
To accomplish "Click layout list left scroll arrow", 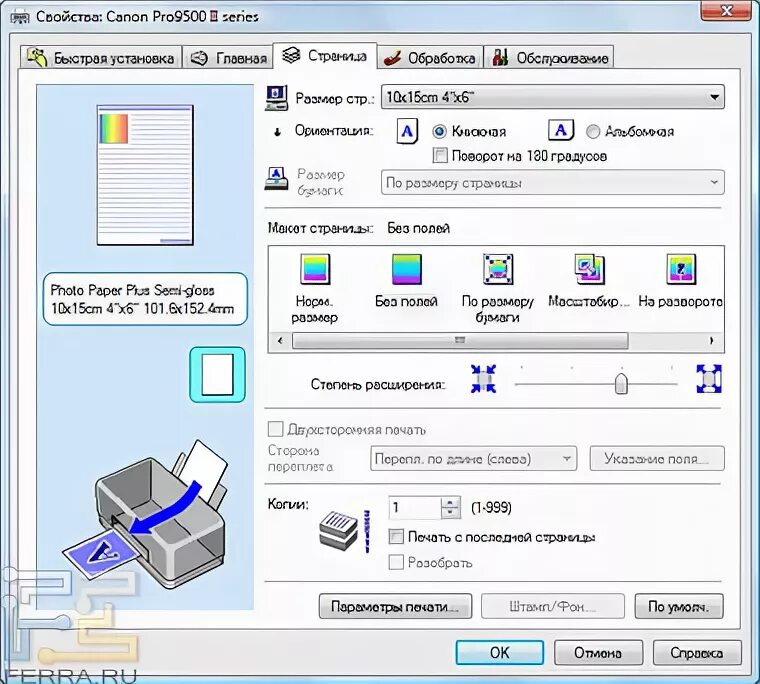I will click(x=280, y=340).
